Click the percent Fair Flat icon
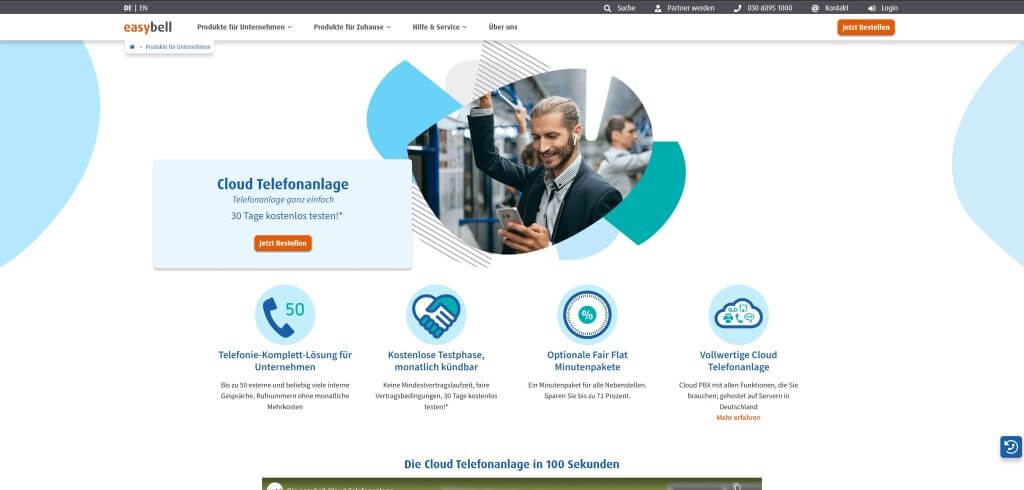1024x490 pixels. point(587,314)
